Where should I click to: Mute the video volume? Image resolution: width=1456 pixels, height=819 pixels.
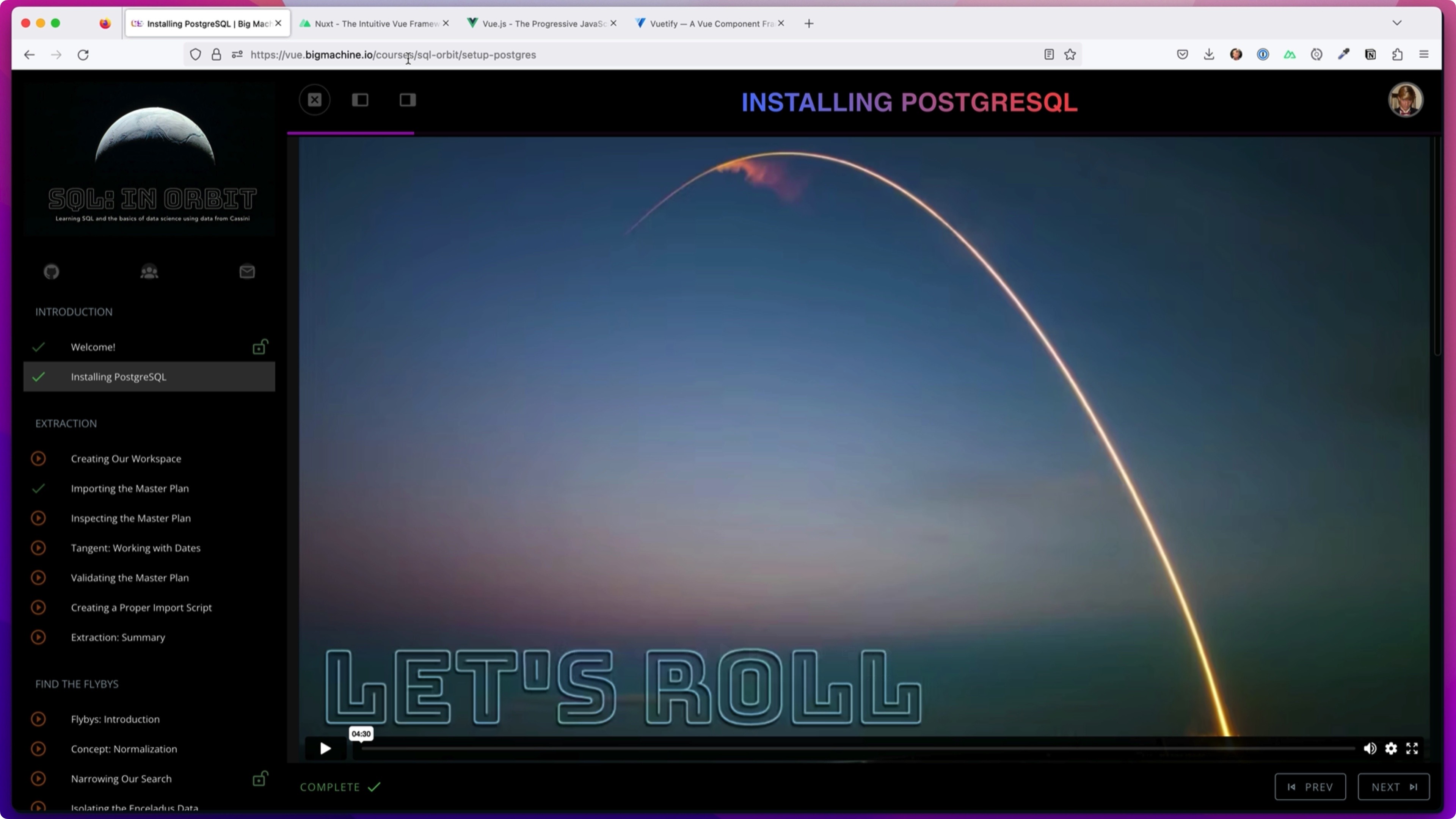pyautogui.click(x=1370, y=748)
